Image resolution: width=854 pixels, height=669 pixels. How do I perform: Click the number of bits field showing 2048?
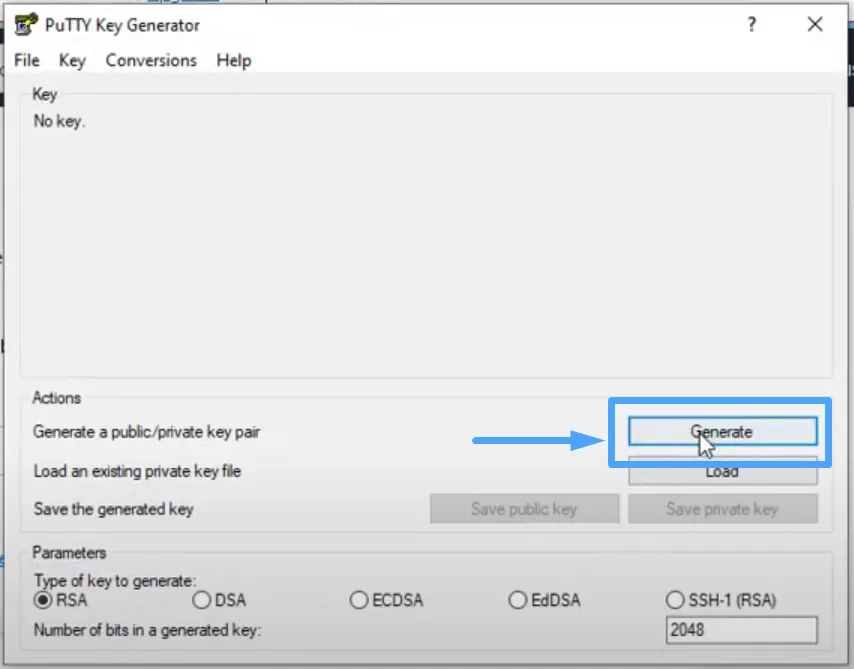point(741,630)
